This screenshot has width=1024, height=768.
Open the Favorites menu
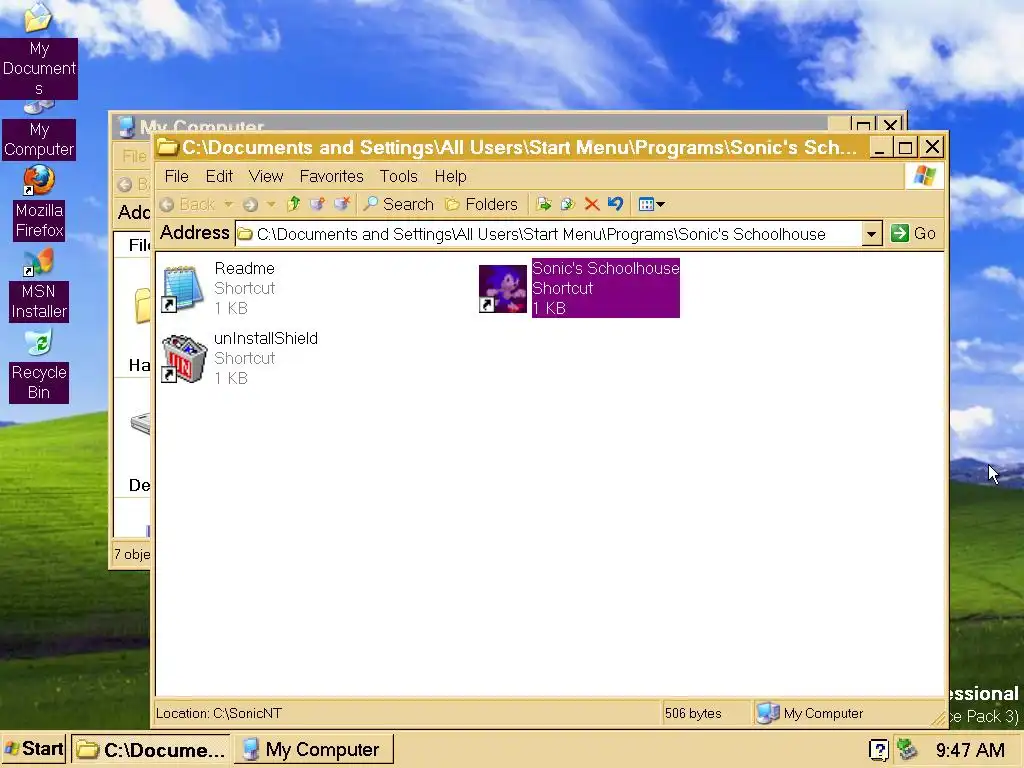click(x=331, y=176)
